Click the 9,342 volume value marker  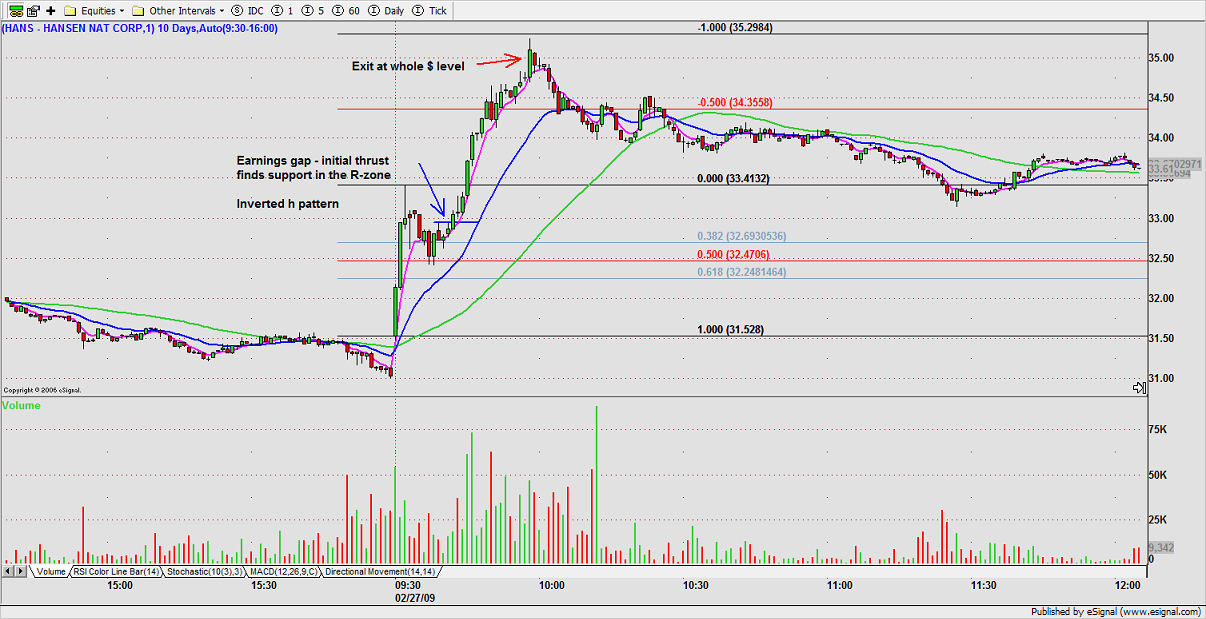pos(1160,547)
